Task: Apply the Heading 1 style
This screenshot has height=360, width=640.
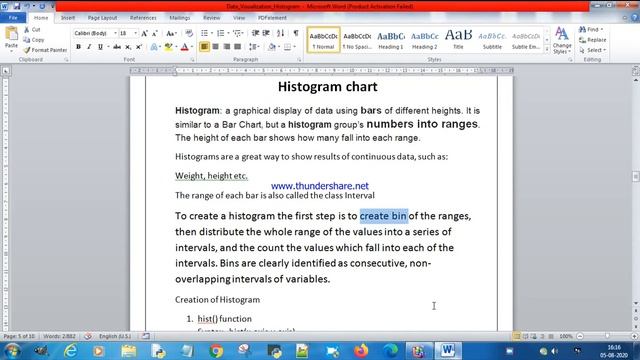Action: (x=391, y=40)
